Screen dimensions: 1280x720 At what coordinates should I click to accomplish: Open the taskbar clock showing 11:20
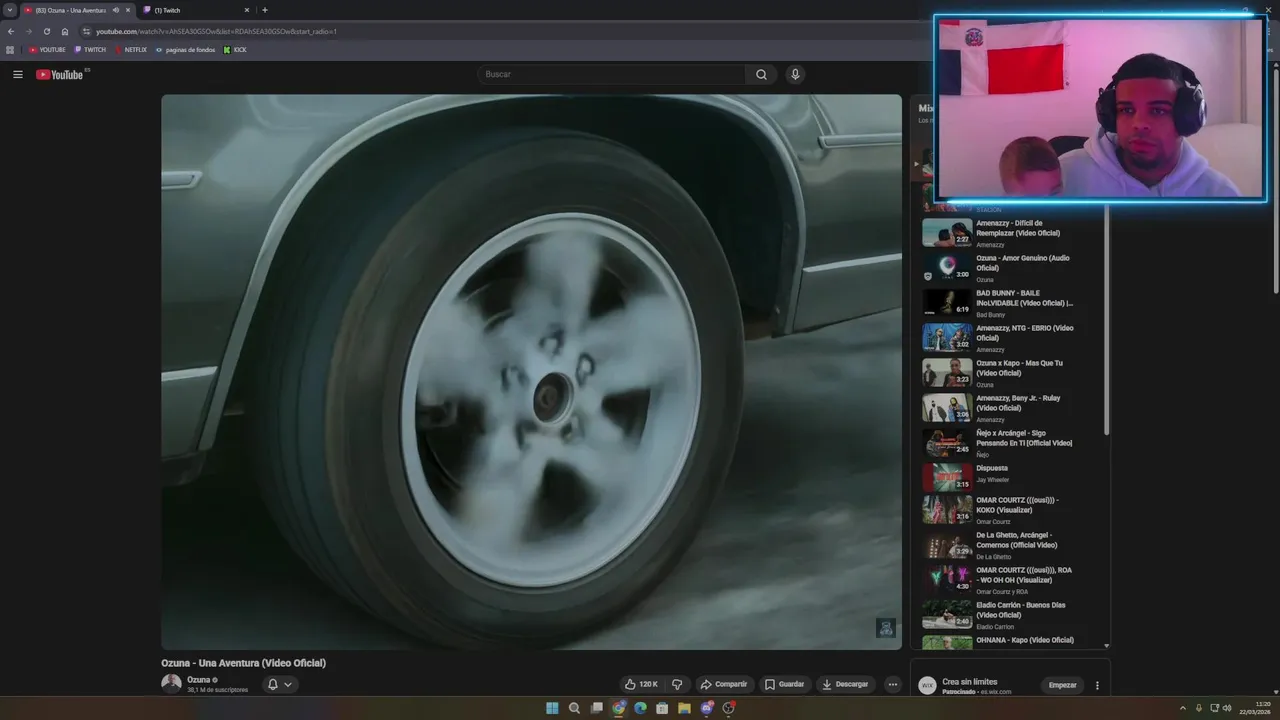click(x=1255, y=708)
